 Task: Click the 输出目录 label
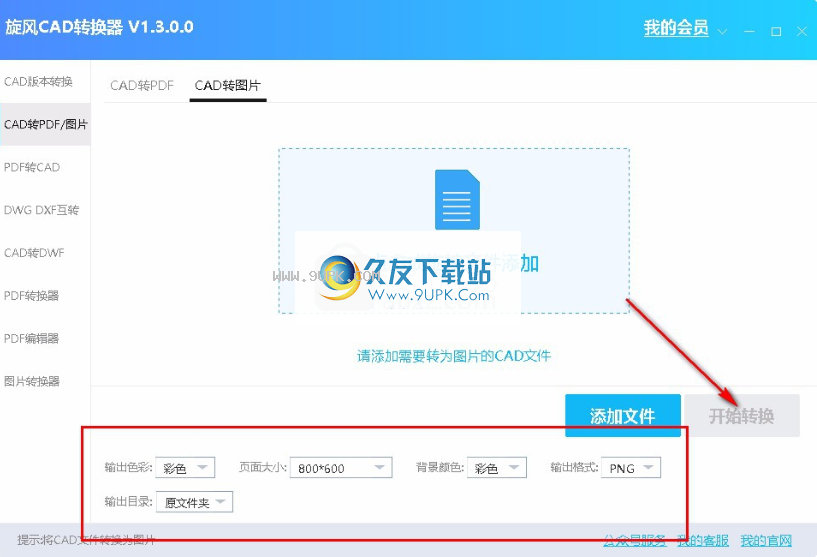(129, 502)
